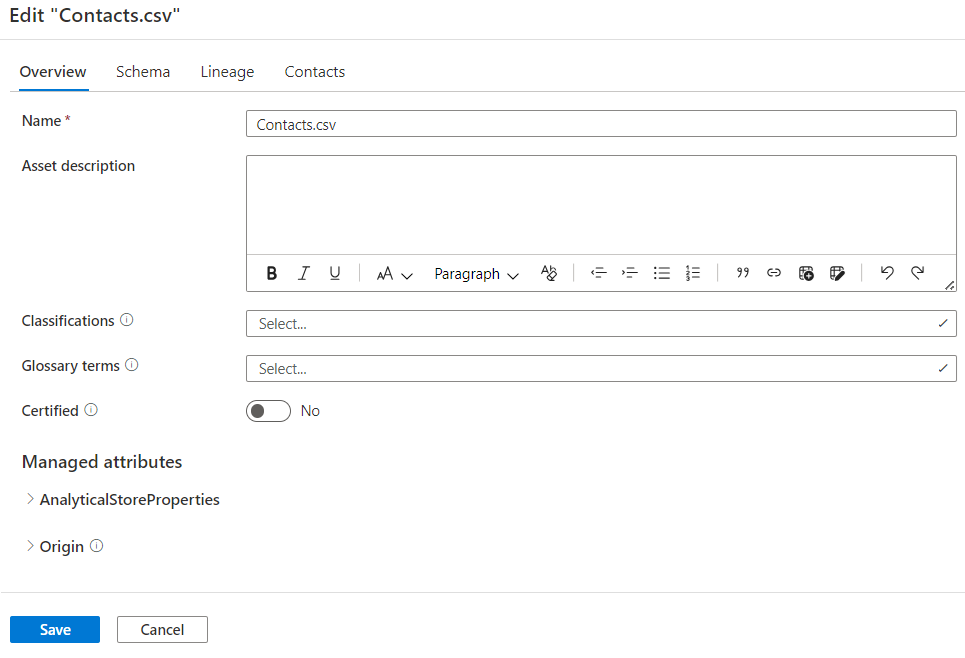Decrease indent in description
Viewport: 965px width, 658px height.
click(x=598, y=273)
